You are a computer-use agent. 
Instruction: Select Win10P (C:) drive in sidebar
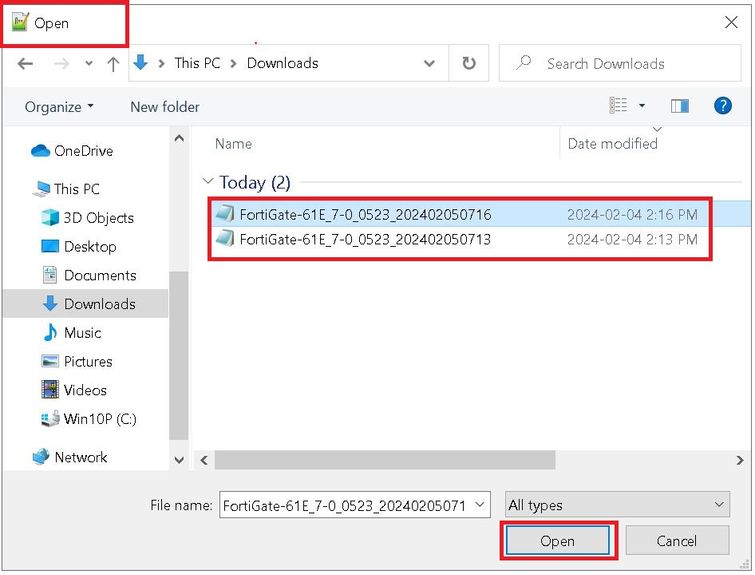(89, 419)
